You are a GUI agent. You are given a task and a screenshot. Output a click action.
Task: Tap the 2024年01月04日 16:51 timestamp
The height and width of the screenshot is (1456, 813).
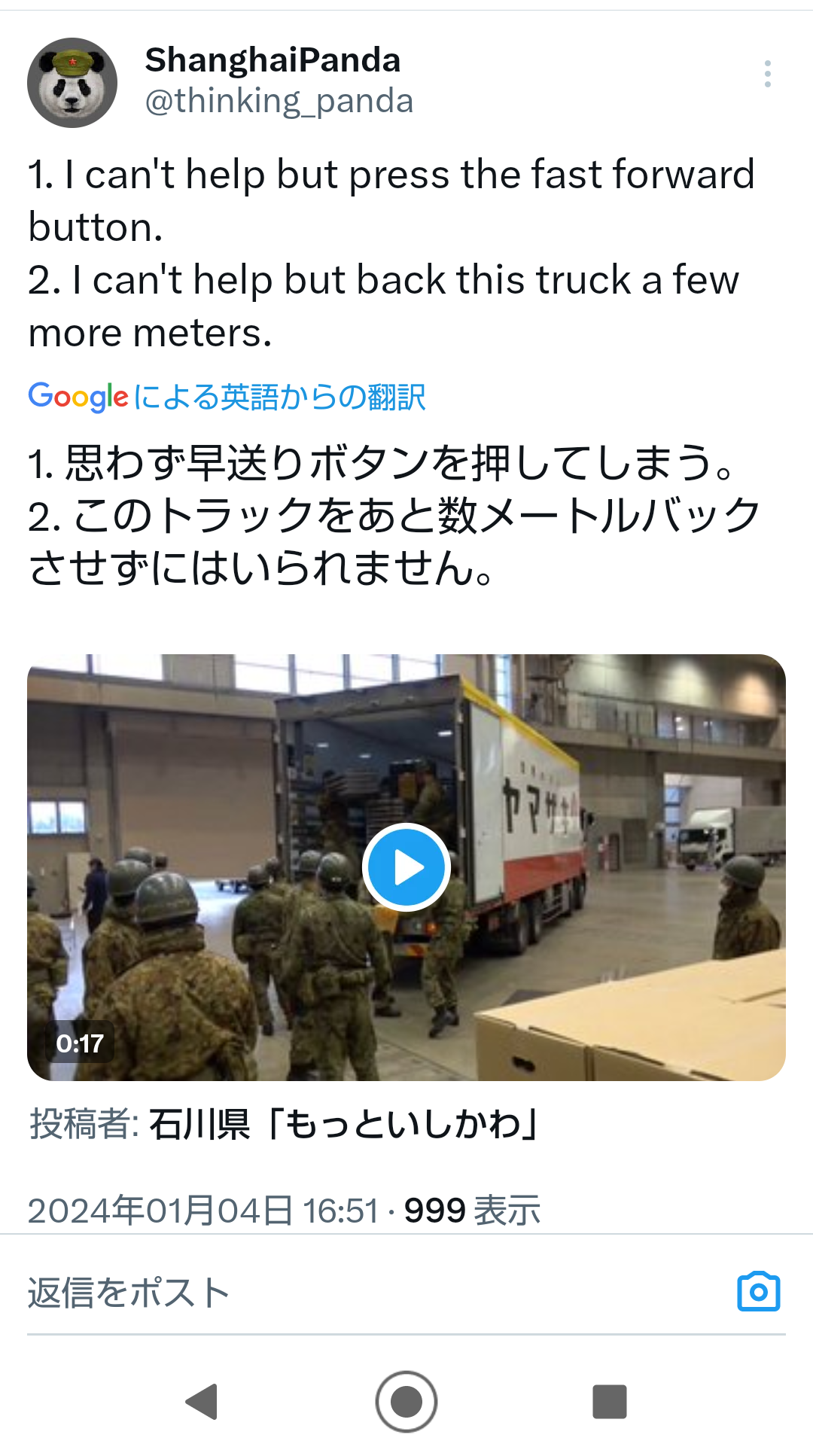pyautogui.click(x=203, y=1211)
